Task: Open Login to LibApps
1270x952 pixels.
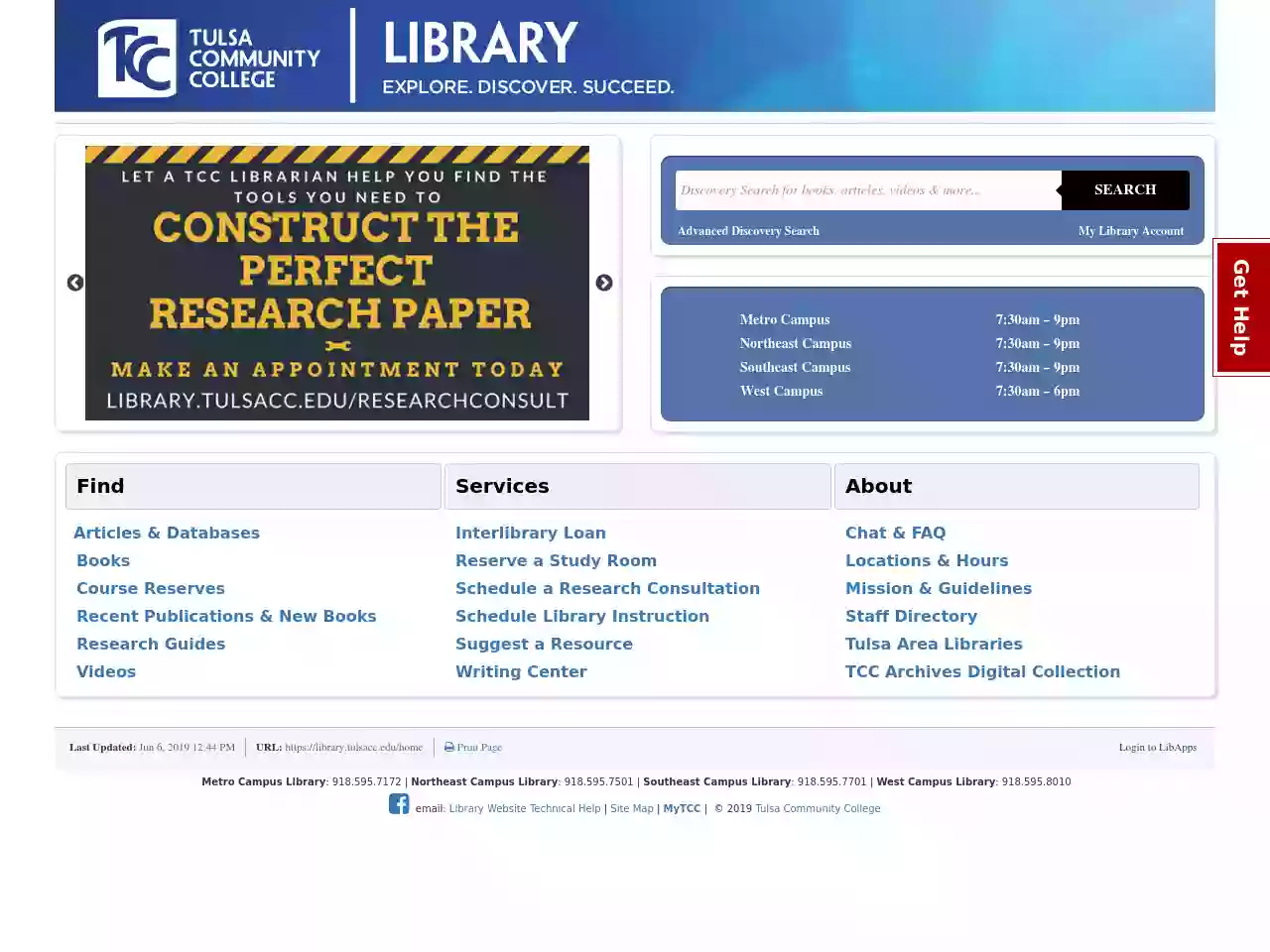Action: pyautogui.click(x=1158, y=747)
